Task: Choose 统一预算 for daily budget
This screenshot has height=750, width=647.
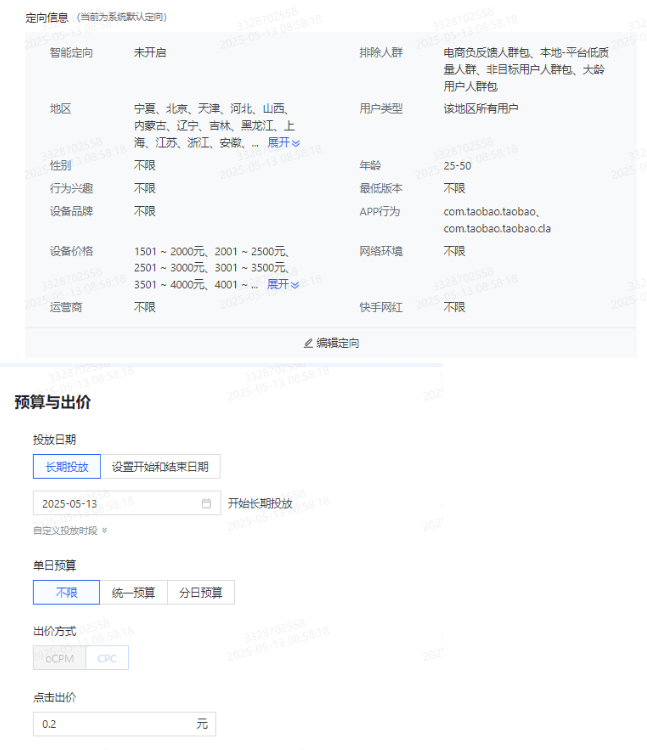Action: click(x=133, y=593)
